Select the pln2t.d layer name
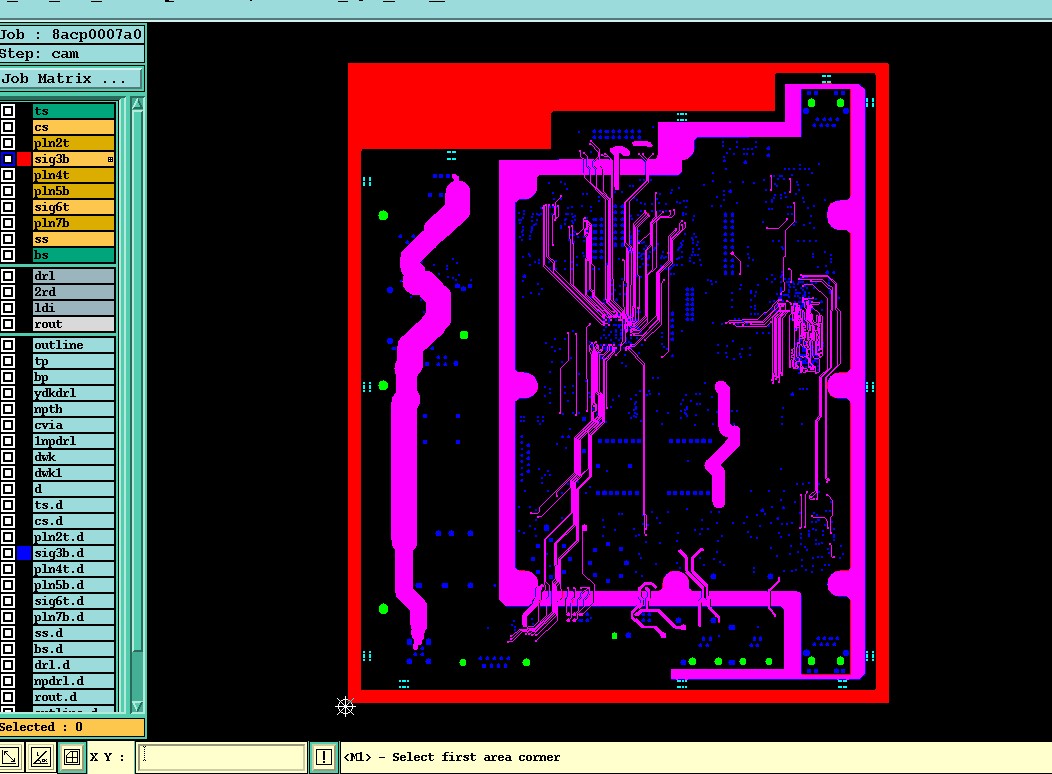1052x774 pixels. click(74, 537)
